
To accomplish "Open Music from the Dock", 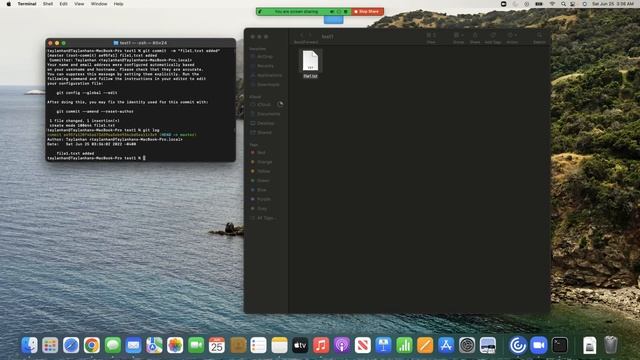I will [x=321, y=345].
